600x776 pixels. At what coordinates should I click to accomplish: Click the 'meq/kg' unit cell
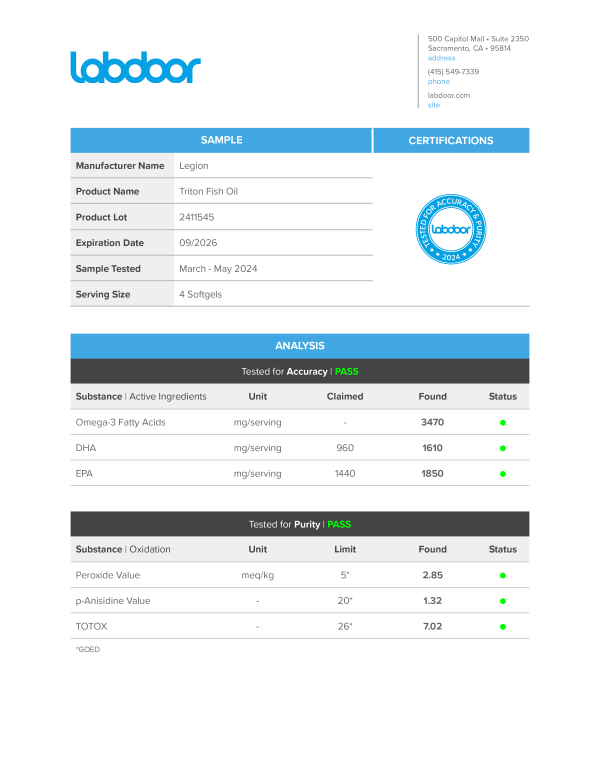coord(257,576)
